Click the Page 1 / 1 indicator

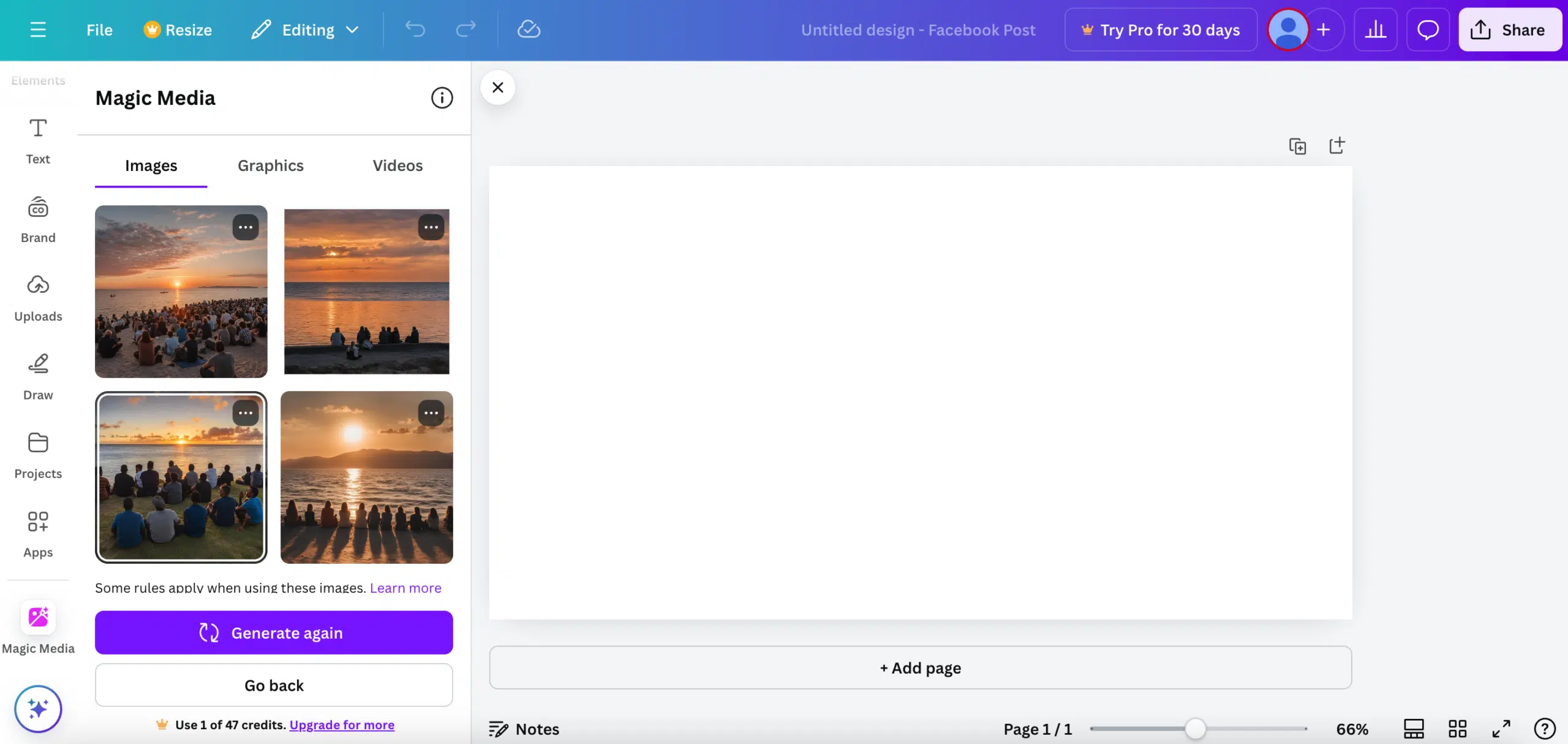pos(1038,729)
